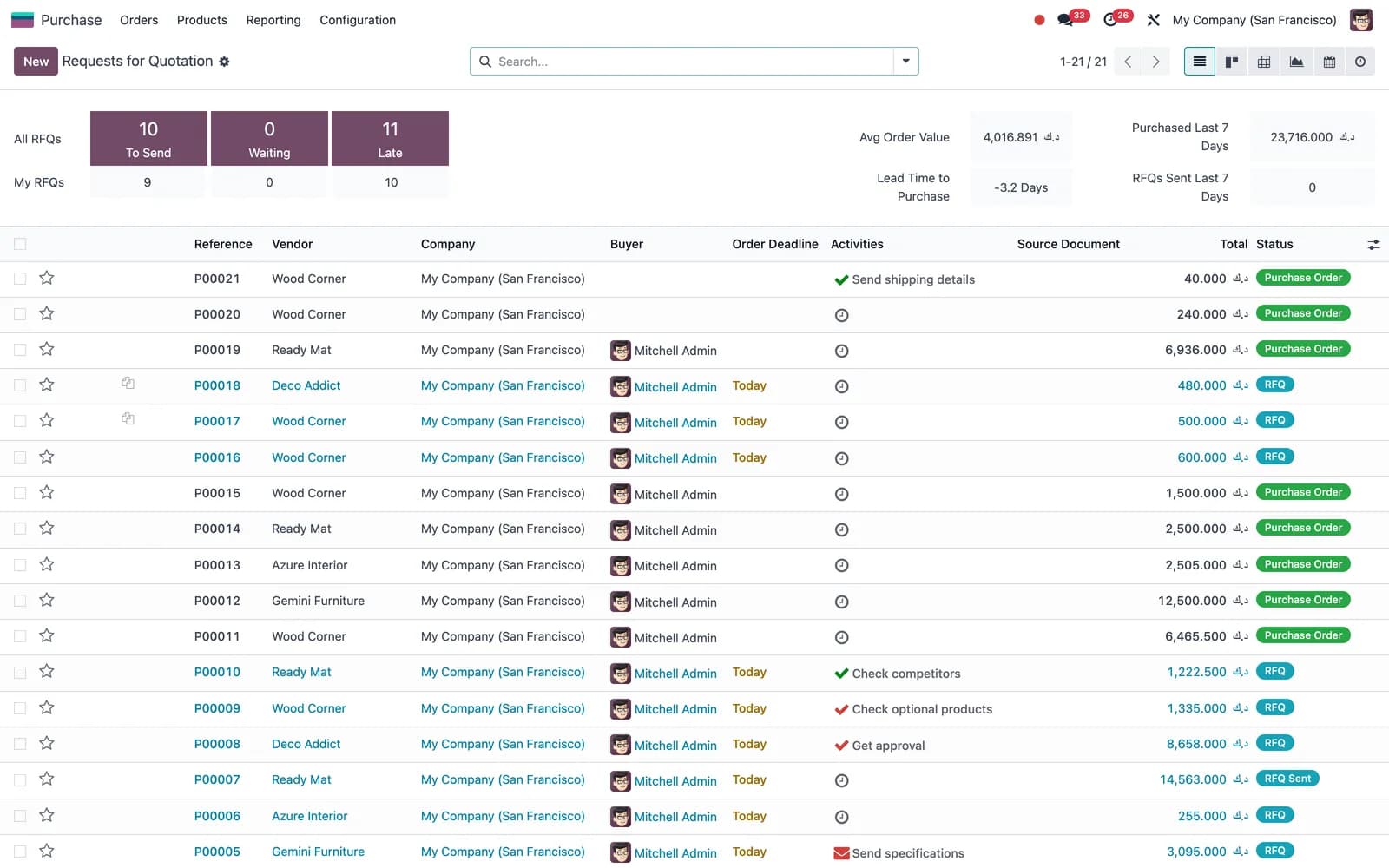Switch to the Activity view
This screenshot has width=1389, height=868.
point(1360,62)
